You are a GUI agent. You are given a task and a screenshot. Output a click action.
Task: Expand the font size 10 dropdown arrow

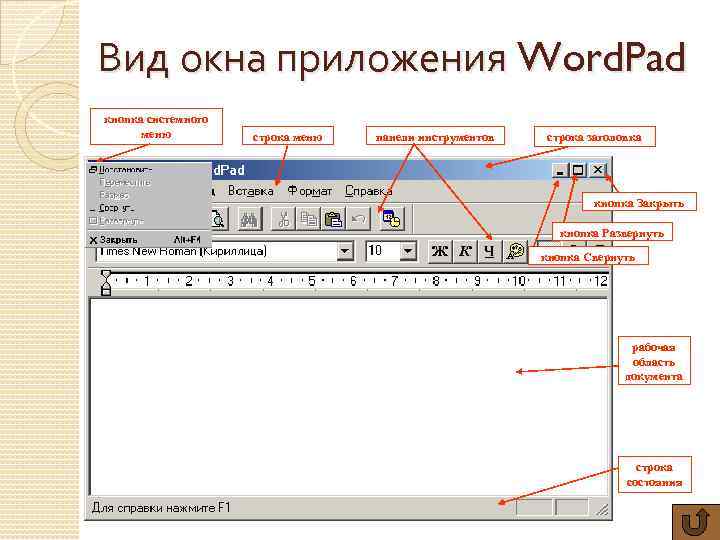pyautogui.click(x=408, y=251)
